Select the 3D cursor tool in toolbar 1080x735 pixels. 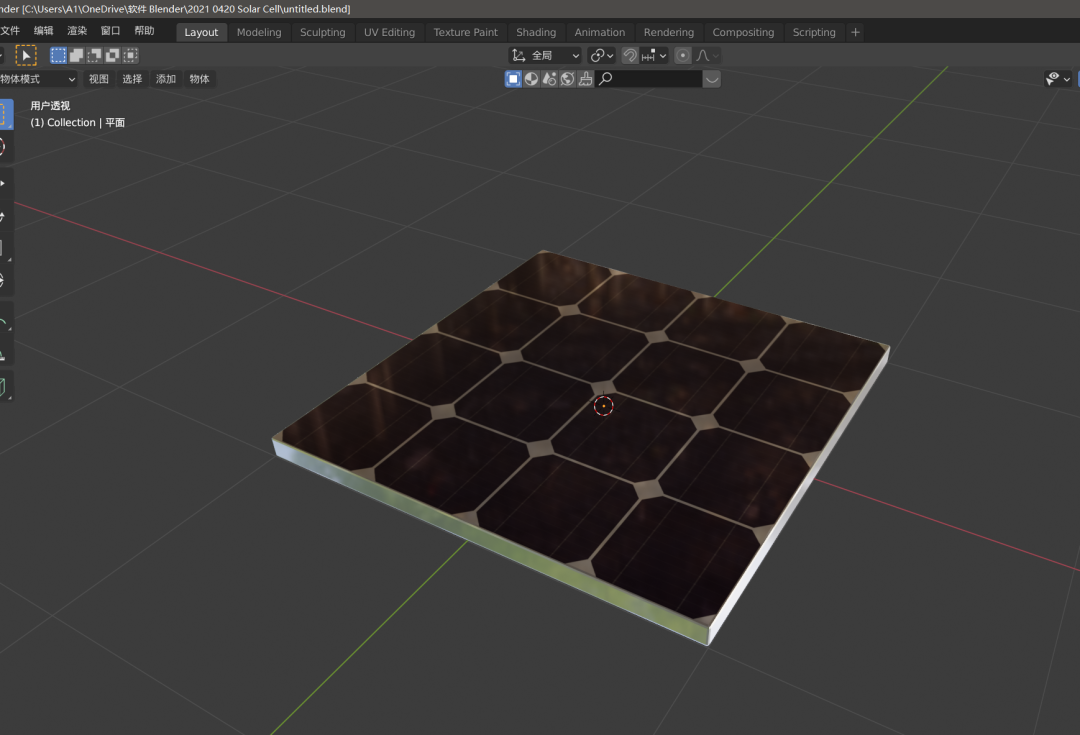[6, 147]
